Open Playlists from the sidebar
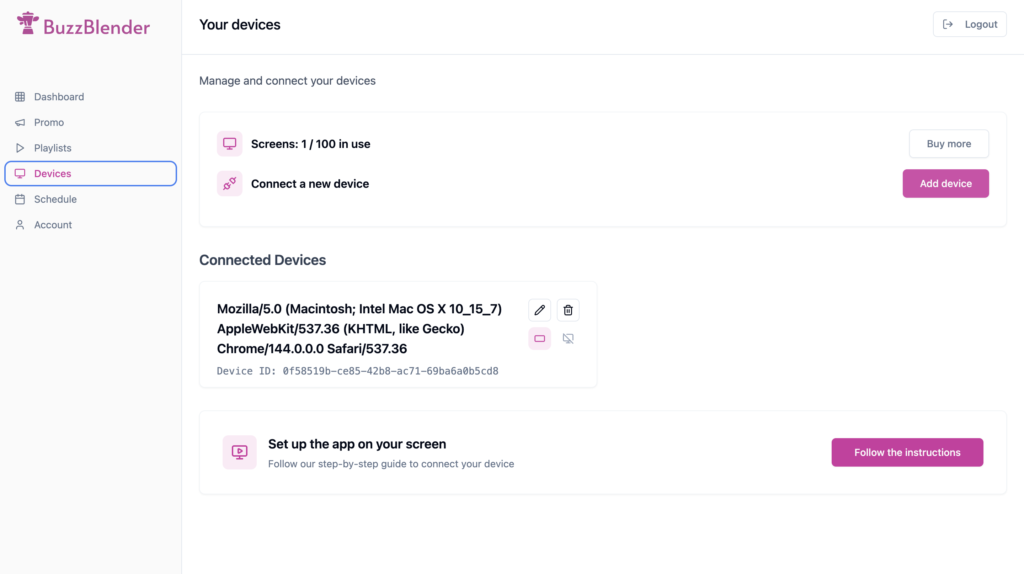 coord(52,148)
